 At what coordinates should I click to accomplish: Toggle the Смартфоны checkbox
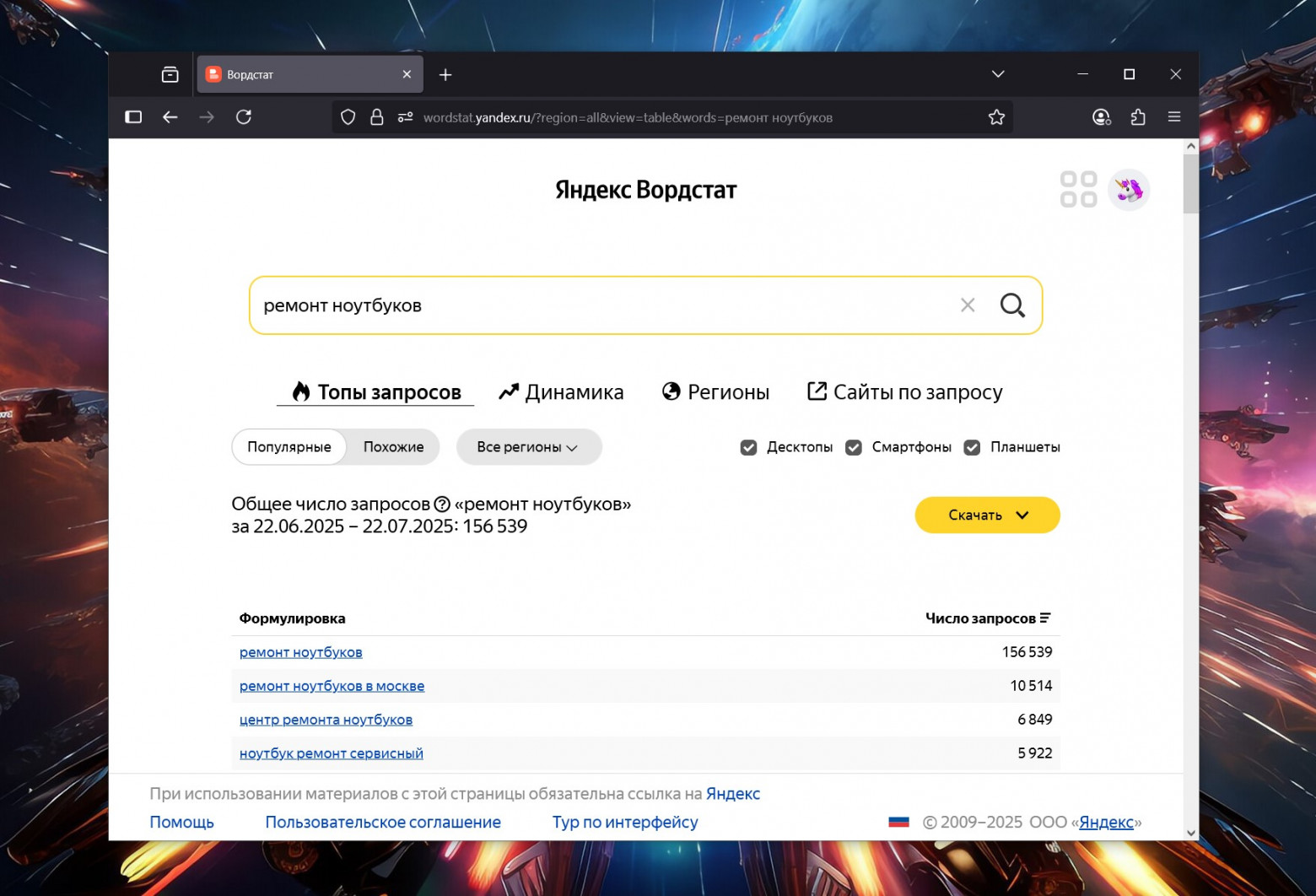pos(854,447)
